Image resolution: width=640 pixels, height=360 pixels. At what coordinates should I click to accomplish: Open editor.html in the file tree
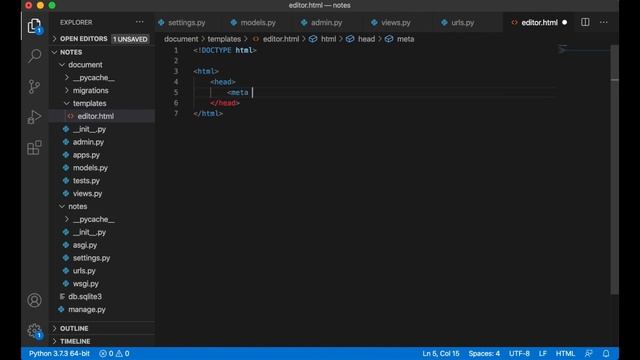(x=102, y=116)
